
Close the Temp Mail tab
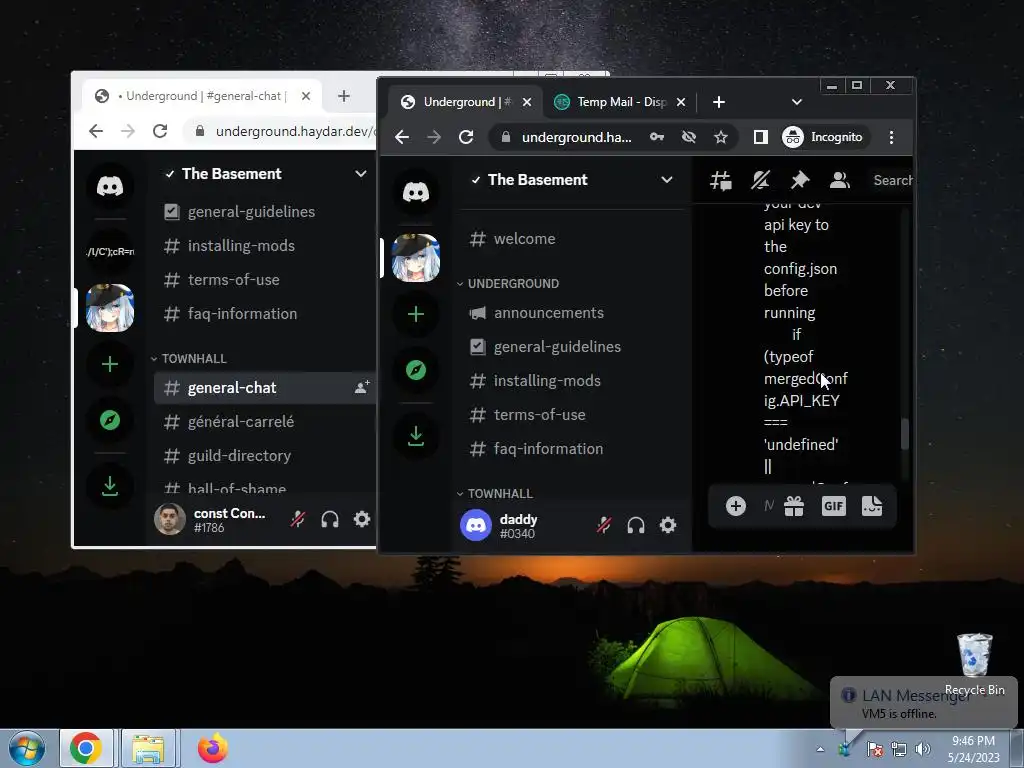[x=680, y=102]
